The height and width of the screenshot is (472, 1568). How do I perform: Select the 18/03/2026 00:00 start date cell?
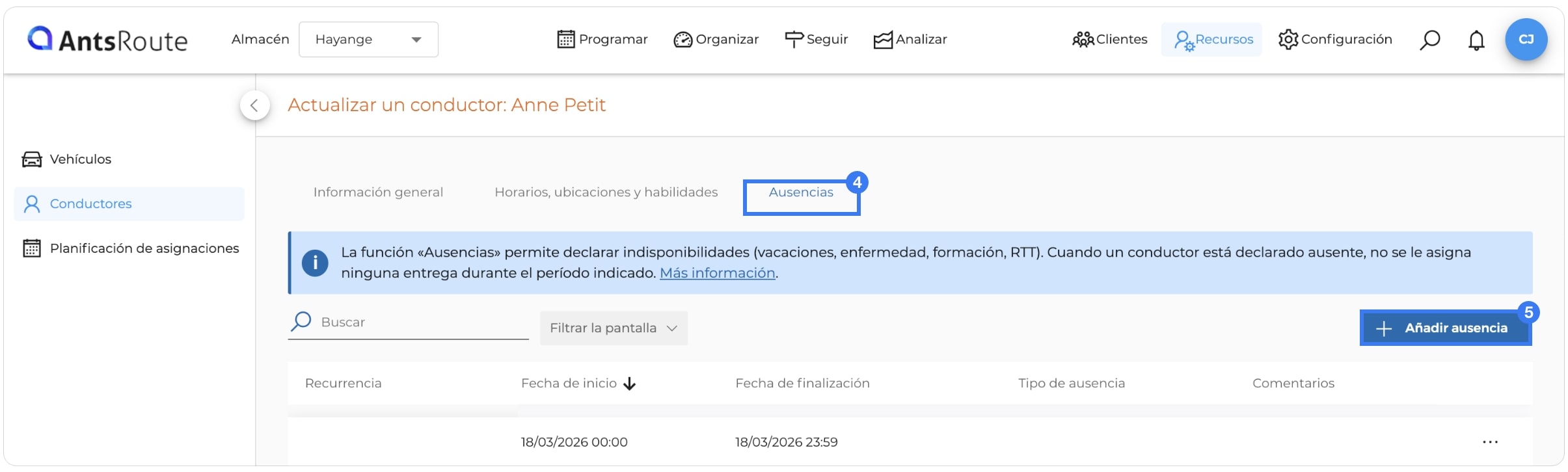pos(574,443)
